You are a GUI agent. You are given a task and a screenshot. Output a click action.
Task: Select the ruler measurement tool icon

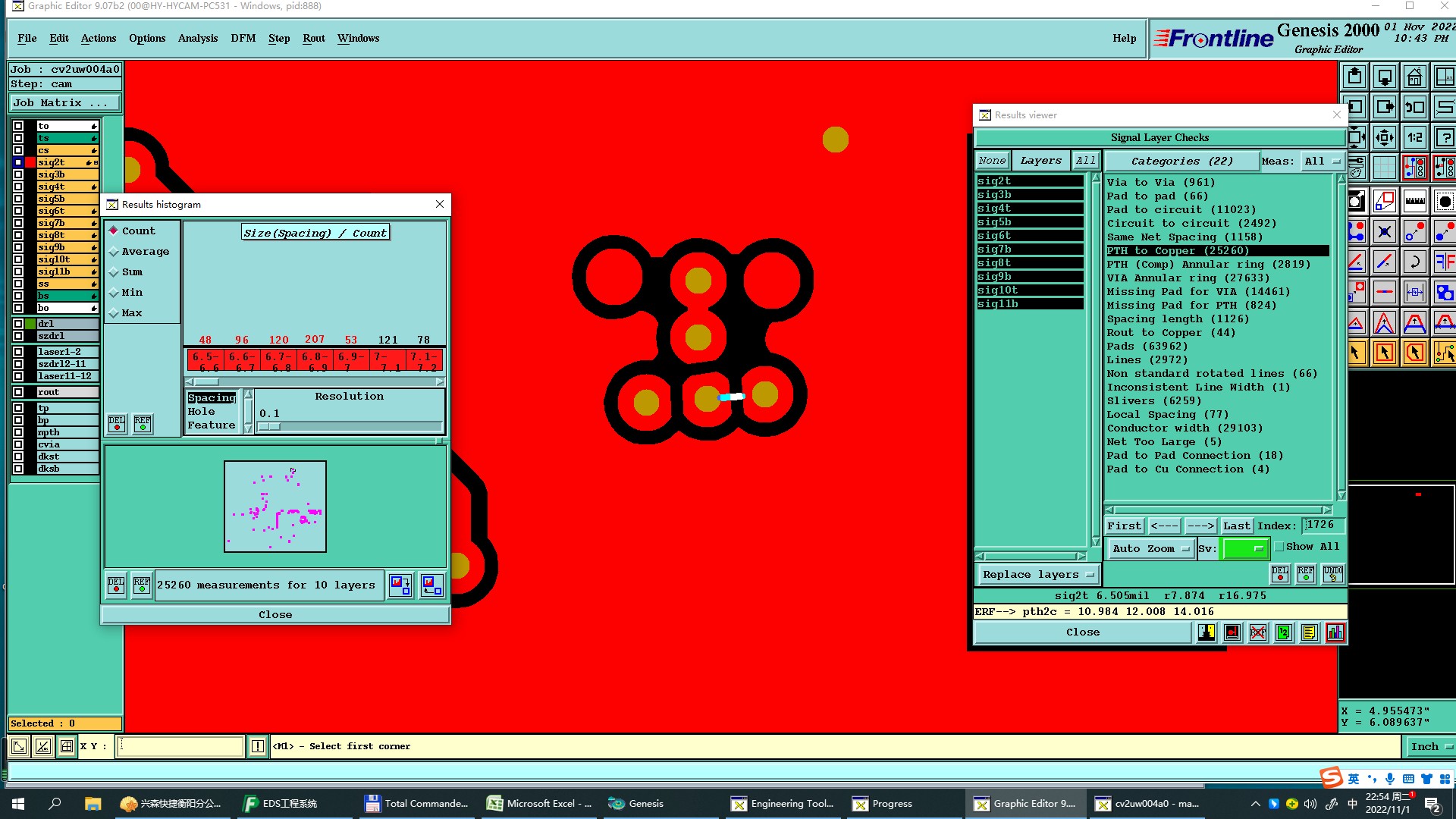[x=1415, y=201]
